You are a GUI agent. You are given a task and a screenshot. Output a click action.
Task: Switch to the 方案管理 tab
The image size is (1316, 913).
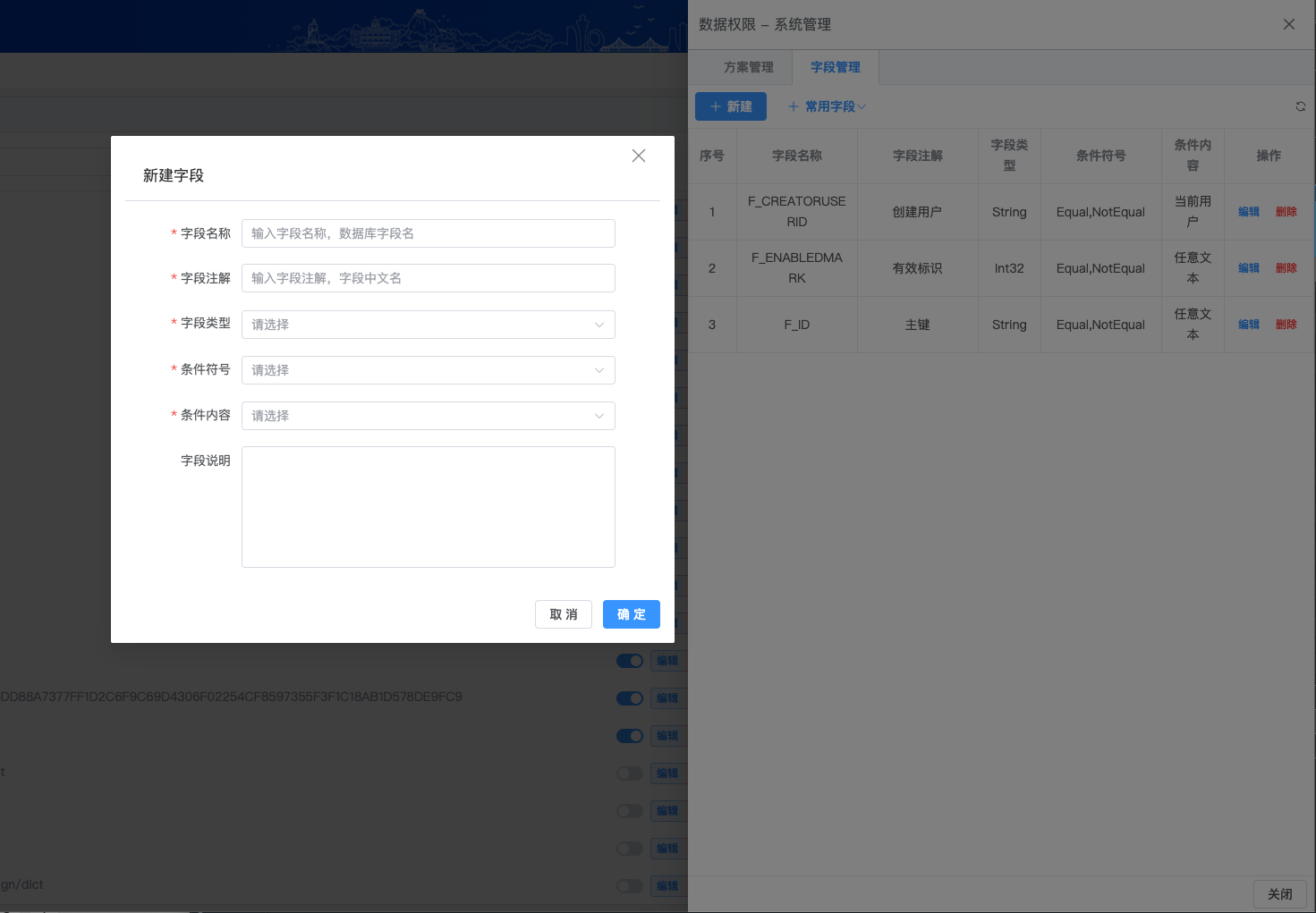[x=748, y=67]
